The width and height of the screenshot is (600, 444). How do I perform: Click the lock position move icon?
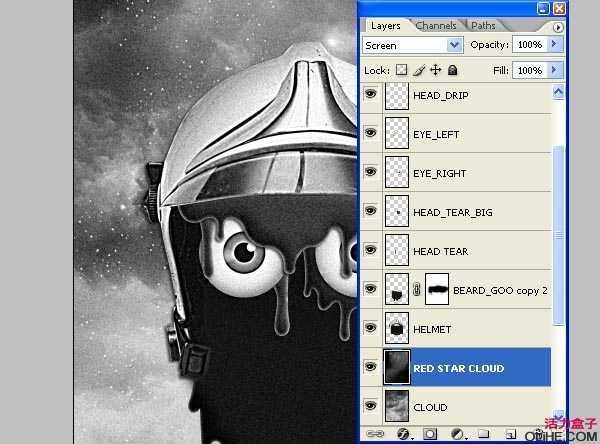click(x=435, y=71)
